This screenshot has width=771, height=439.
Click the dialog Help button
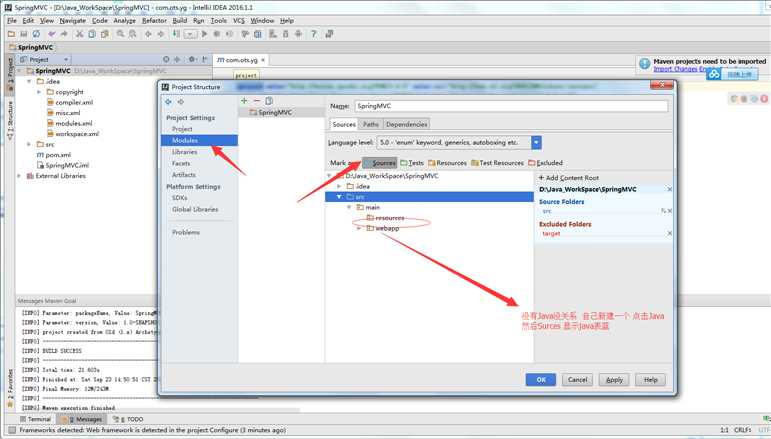pos(651,380)
